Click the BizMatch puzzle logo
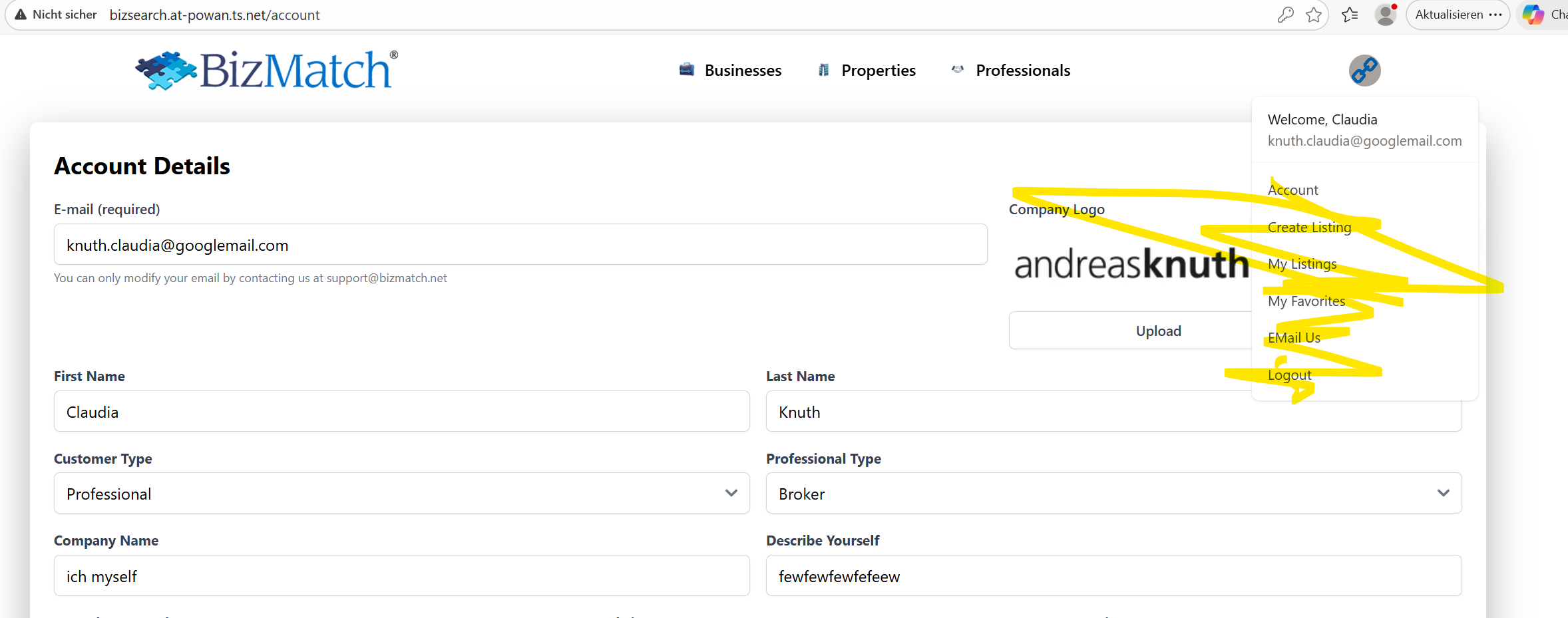1568x618 pixels. coord(266,71)
